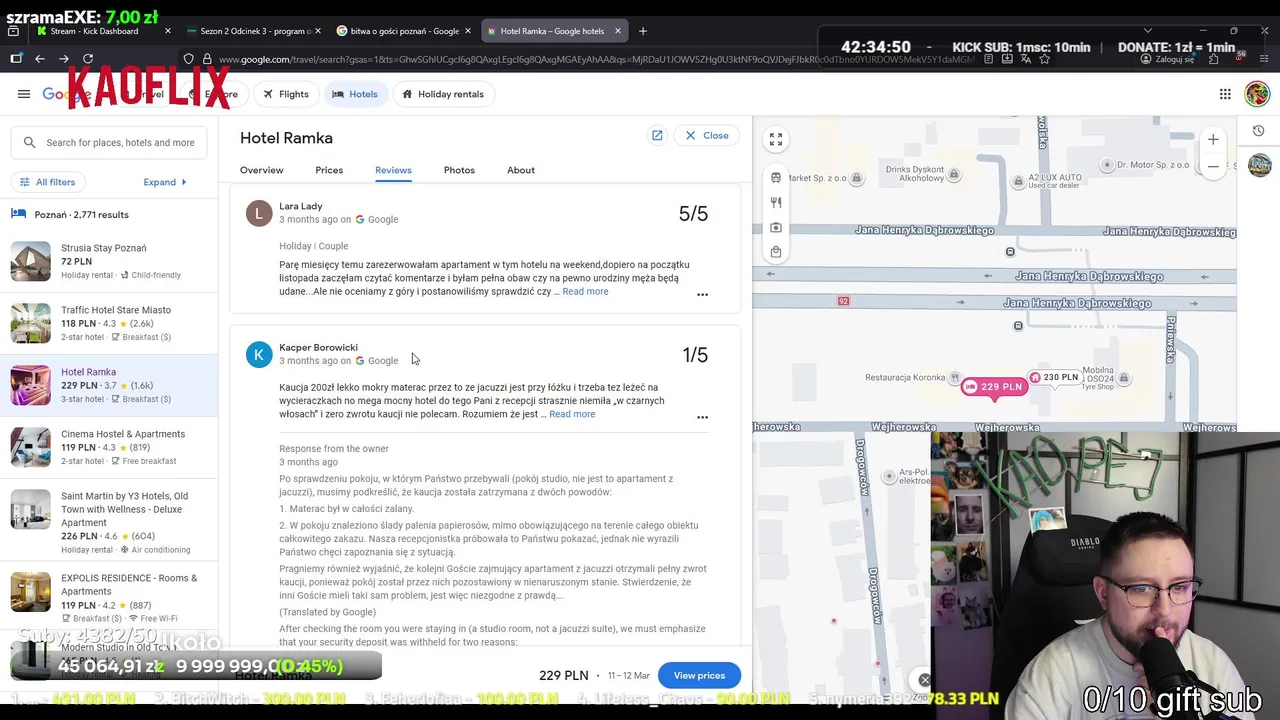1280x720 pixels.
Task: Open recently viewed history icon
Action: pyautogui.click(x=1259, y=131)
